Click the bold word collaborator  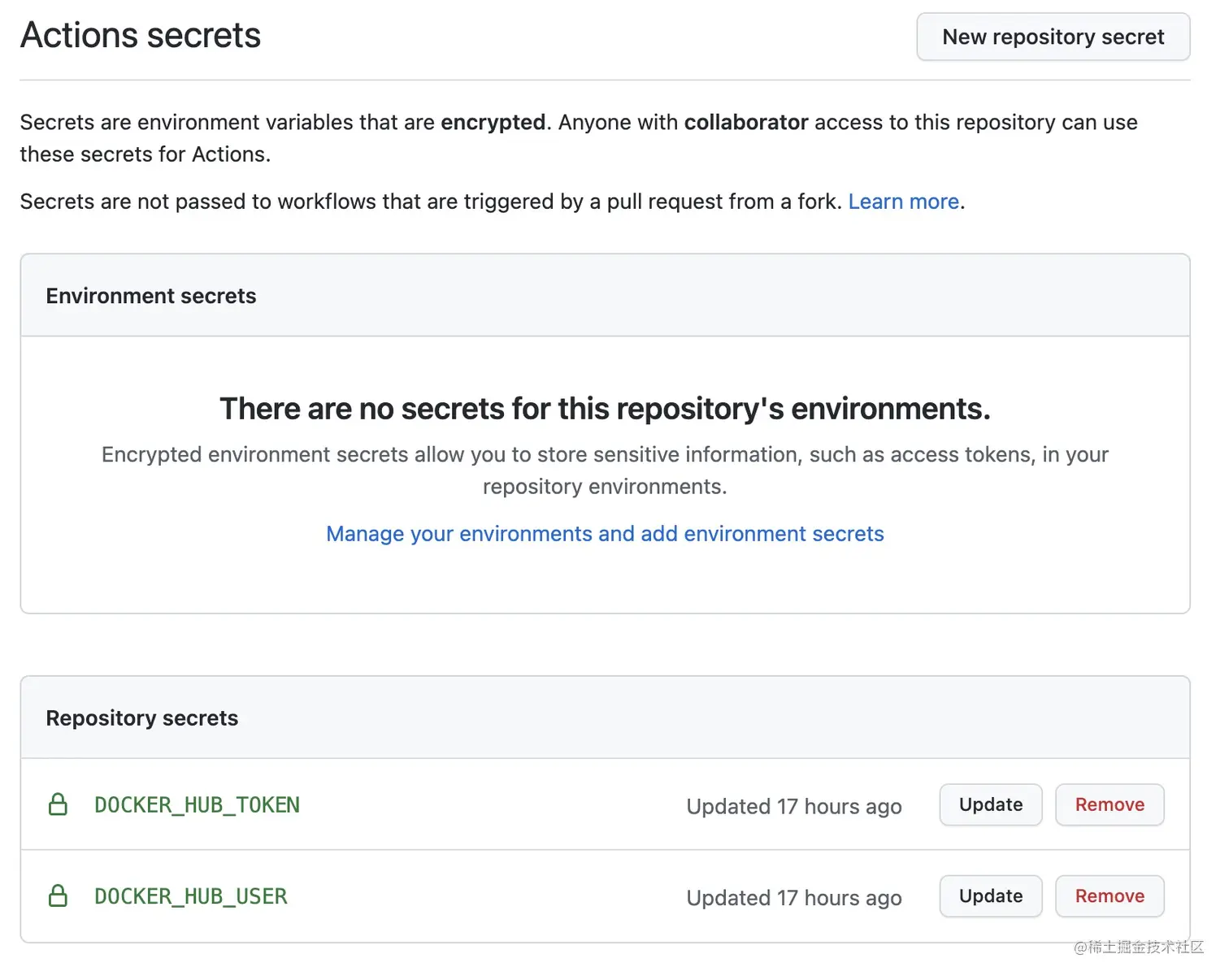click(745, 123)
